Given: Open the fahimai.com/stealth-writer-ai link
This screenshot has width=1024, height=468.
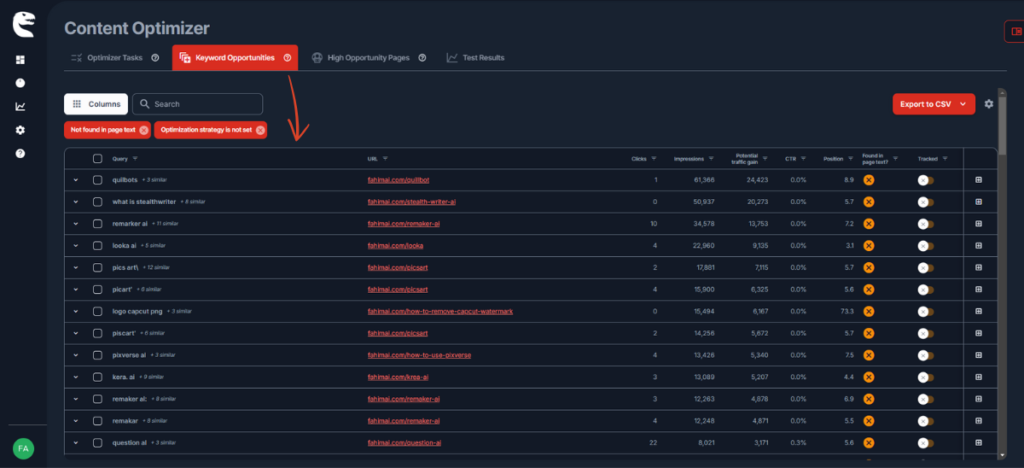Looking at the screenshot, I should point(411,202).
